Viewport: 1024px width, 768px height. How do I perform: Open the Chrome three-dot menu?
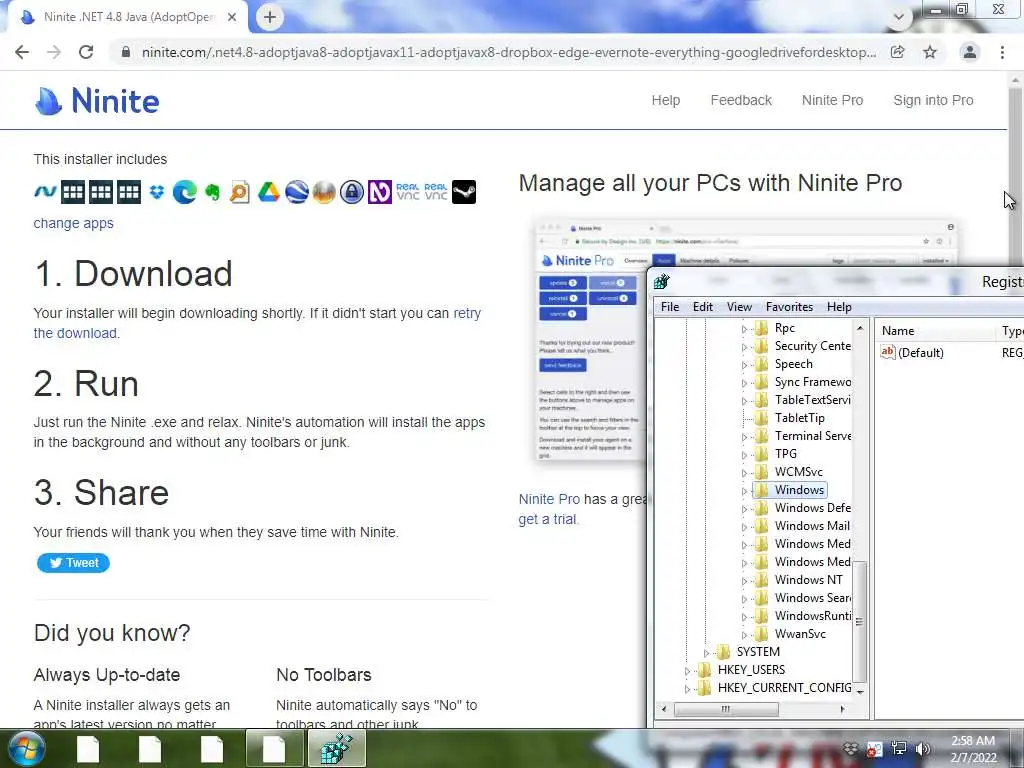tap(1002, 52)
